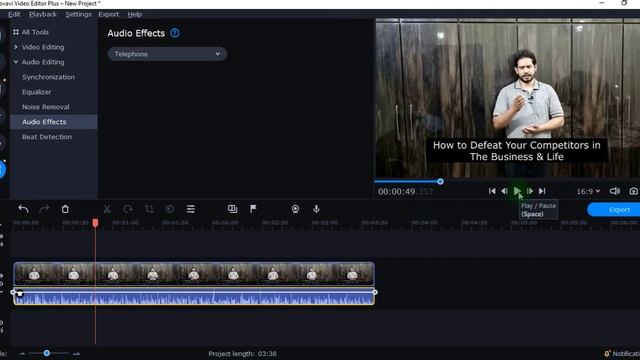Open the Telephone audio effect dropdown
This screenshot has height=360, width=640.
point(167,54)
